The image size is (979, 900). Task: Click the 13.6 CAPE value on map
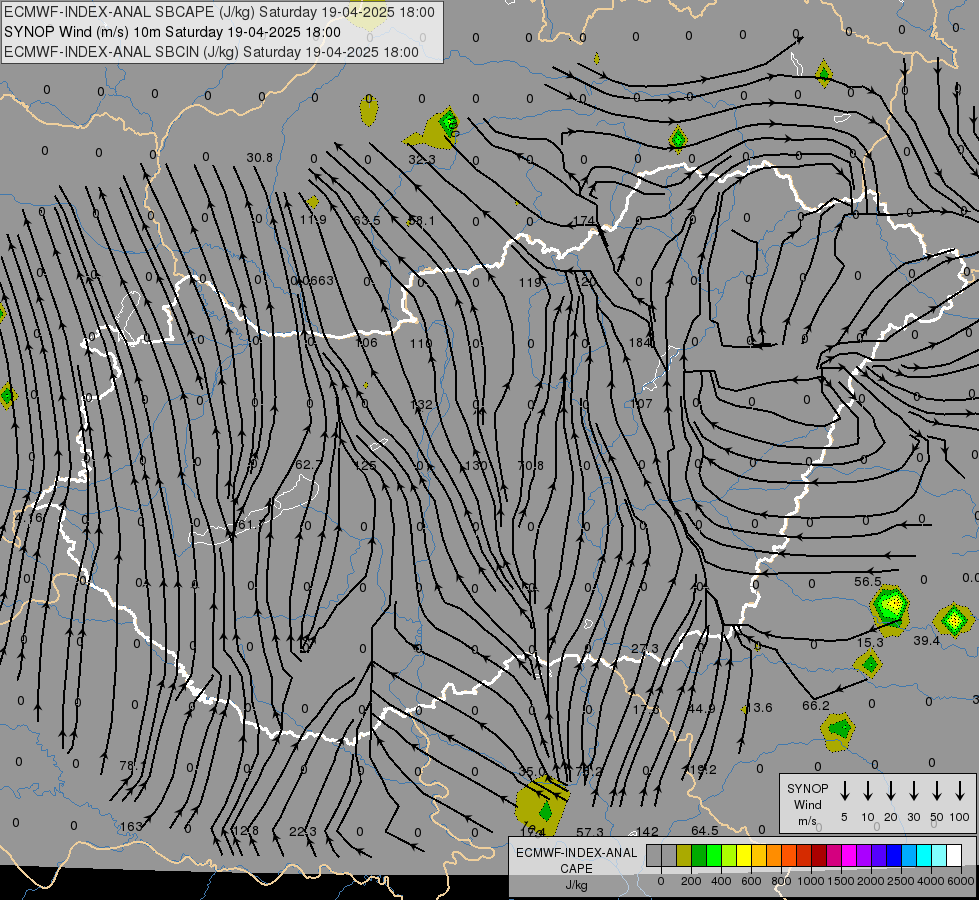[x=760, y=708]
